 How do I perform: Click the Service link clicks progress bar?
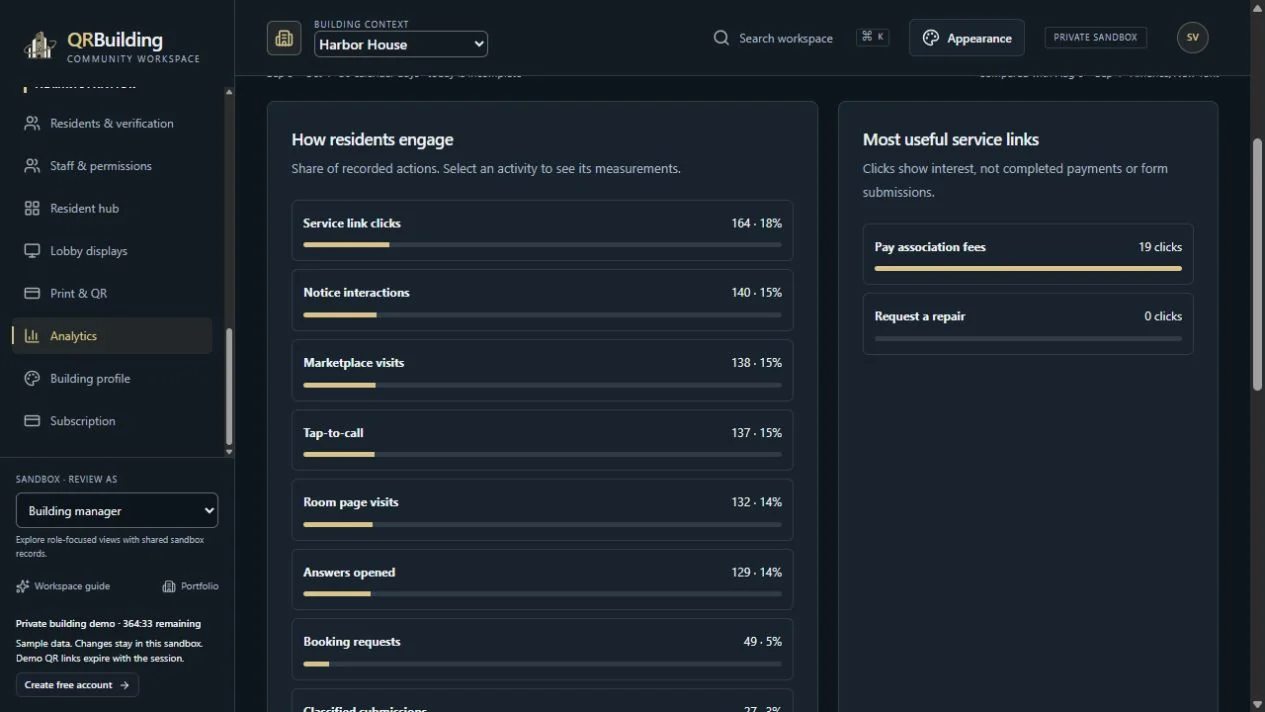[542, 244]
